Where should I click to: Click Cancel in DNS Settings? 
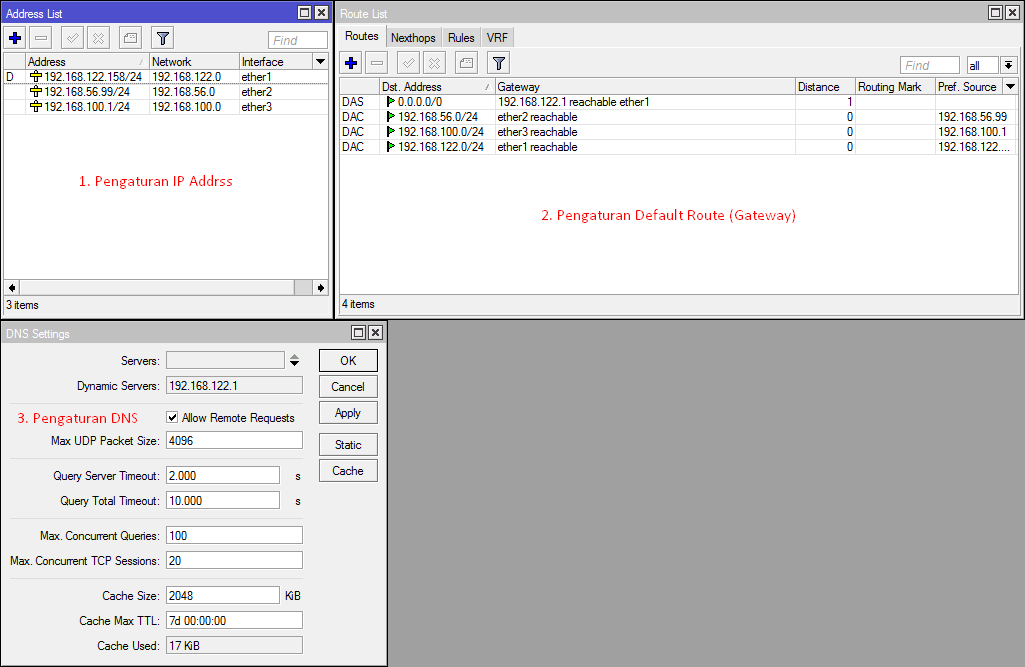[348, 386]
